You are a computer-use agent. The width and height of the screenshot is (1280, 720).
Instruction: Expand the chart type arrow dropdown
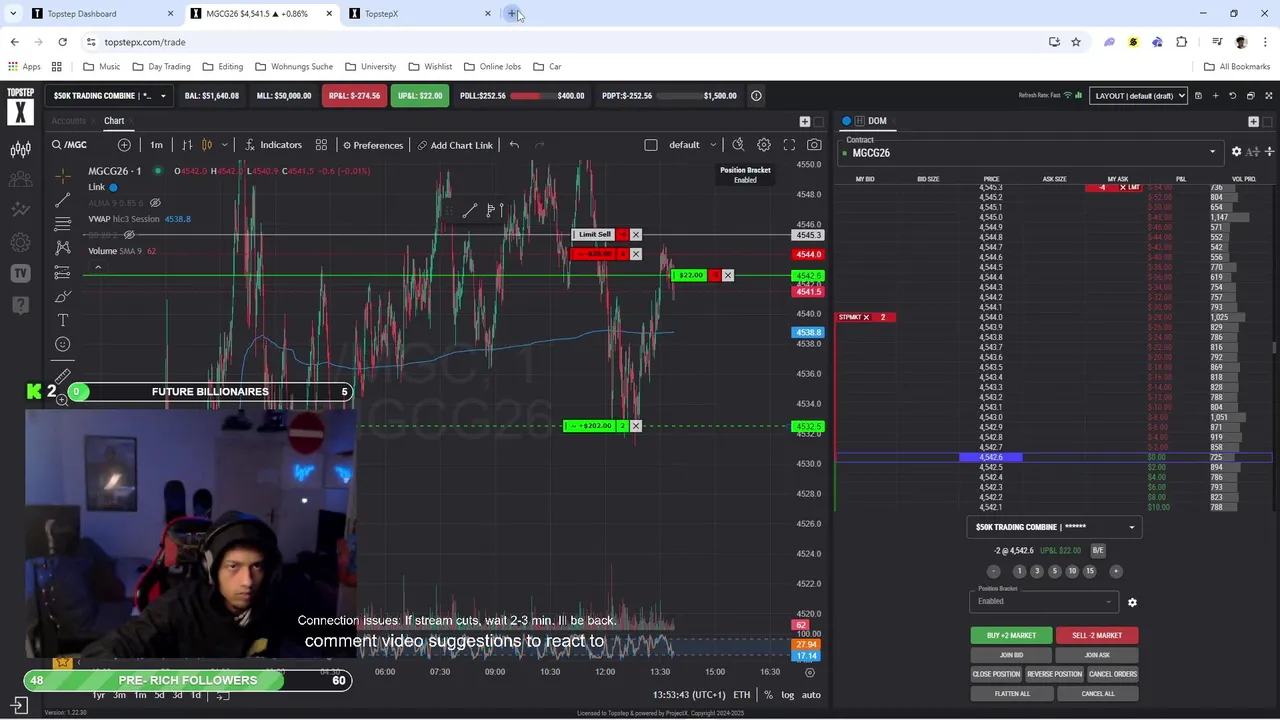point(225,145)
